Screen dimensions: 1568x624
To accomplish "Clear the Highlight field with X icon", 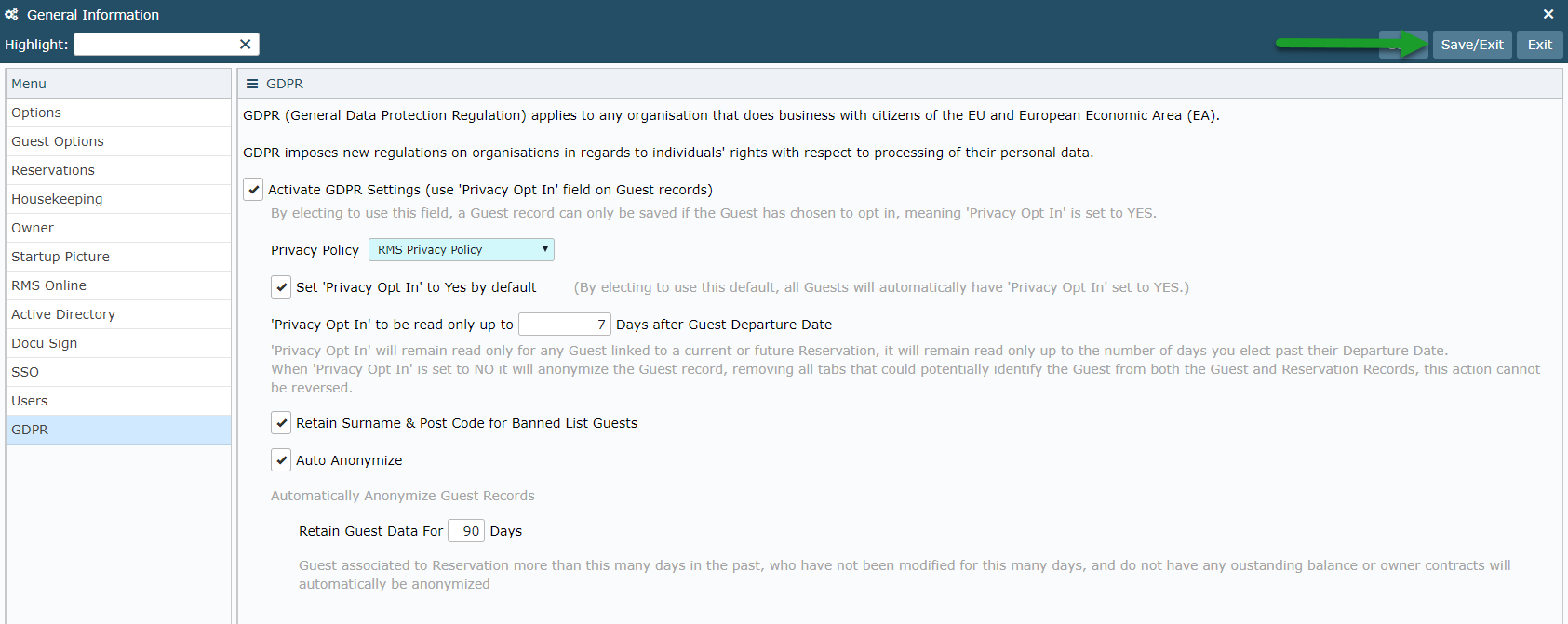I will click(x=245, y=45).
